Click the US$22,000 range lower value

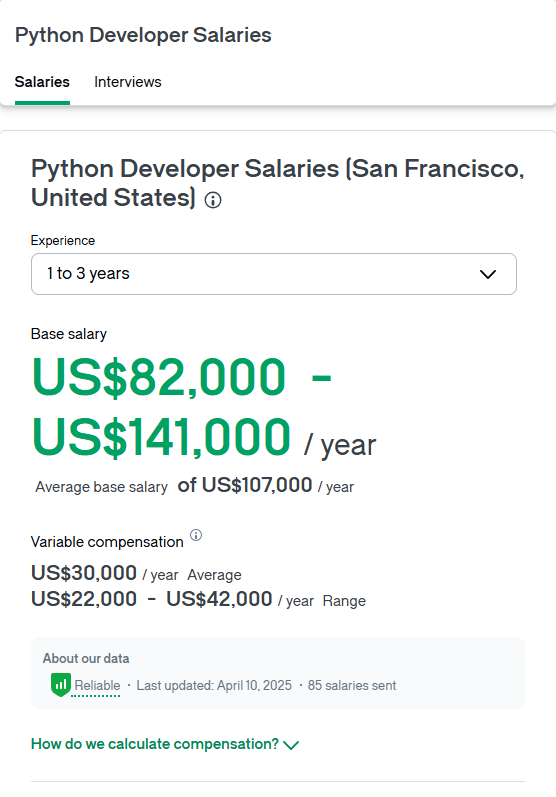[x=84, y=599]
